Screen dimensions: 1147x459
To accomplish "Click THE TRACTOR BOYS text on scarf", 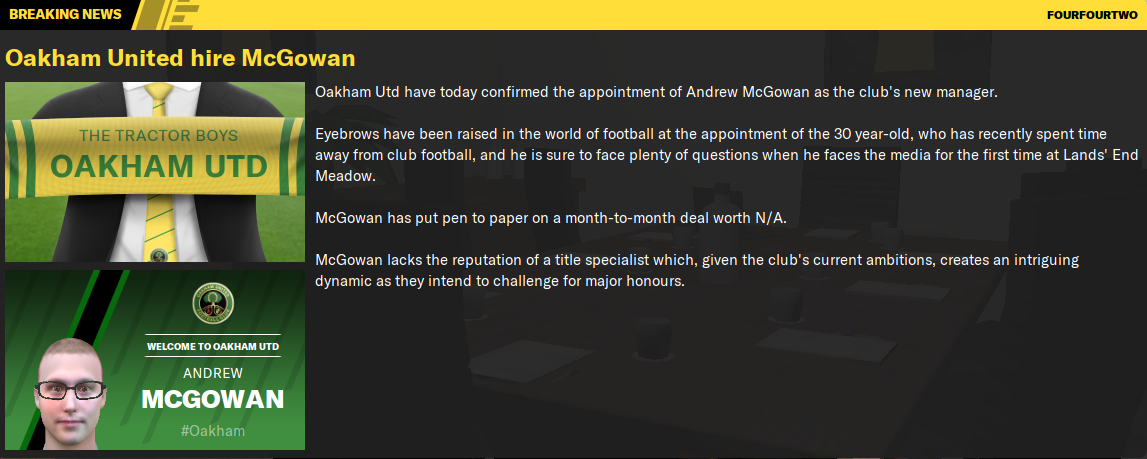I will pos(158,135).
